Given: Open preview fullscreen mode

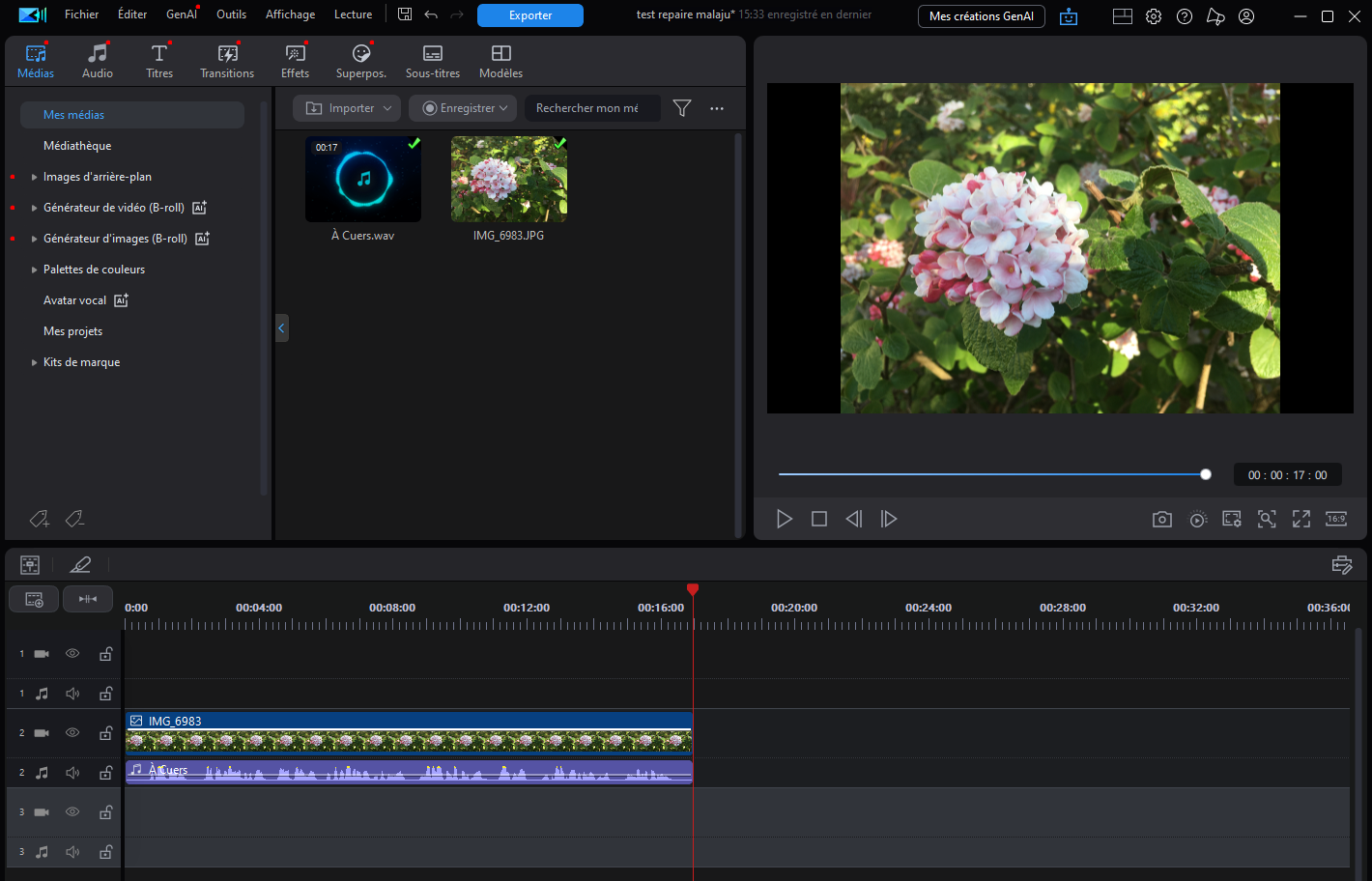Looking at the screenshot, I should click(x=1301, y=520).
